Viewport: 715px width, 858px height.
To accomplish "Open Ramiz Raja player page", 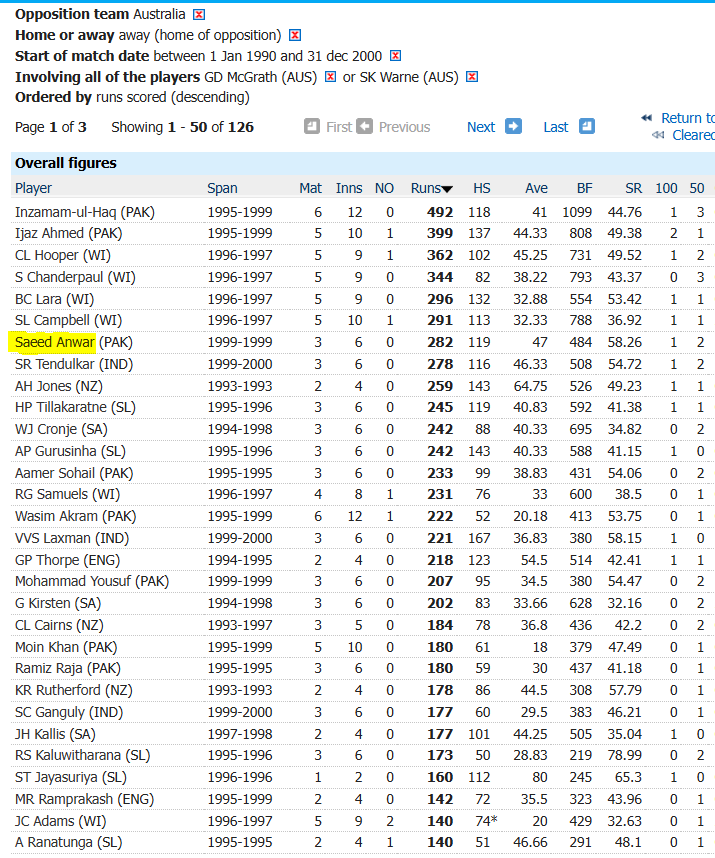I will coord(49,669).
